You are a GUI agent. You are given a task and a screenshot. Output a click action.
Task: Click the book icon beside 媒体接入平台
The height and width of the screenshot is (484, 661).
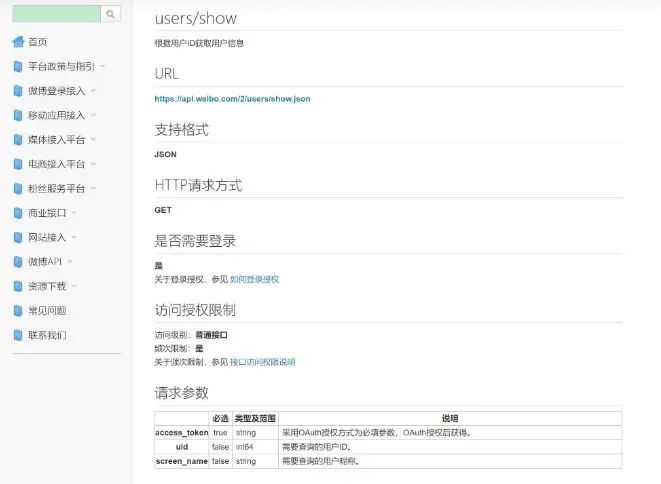tap(18, 140)
